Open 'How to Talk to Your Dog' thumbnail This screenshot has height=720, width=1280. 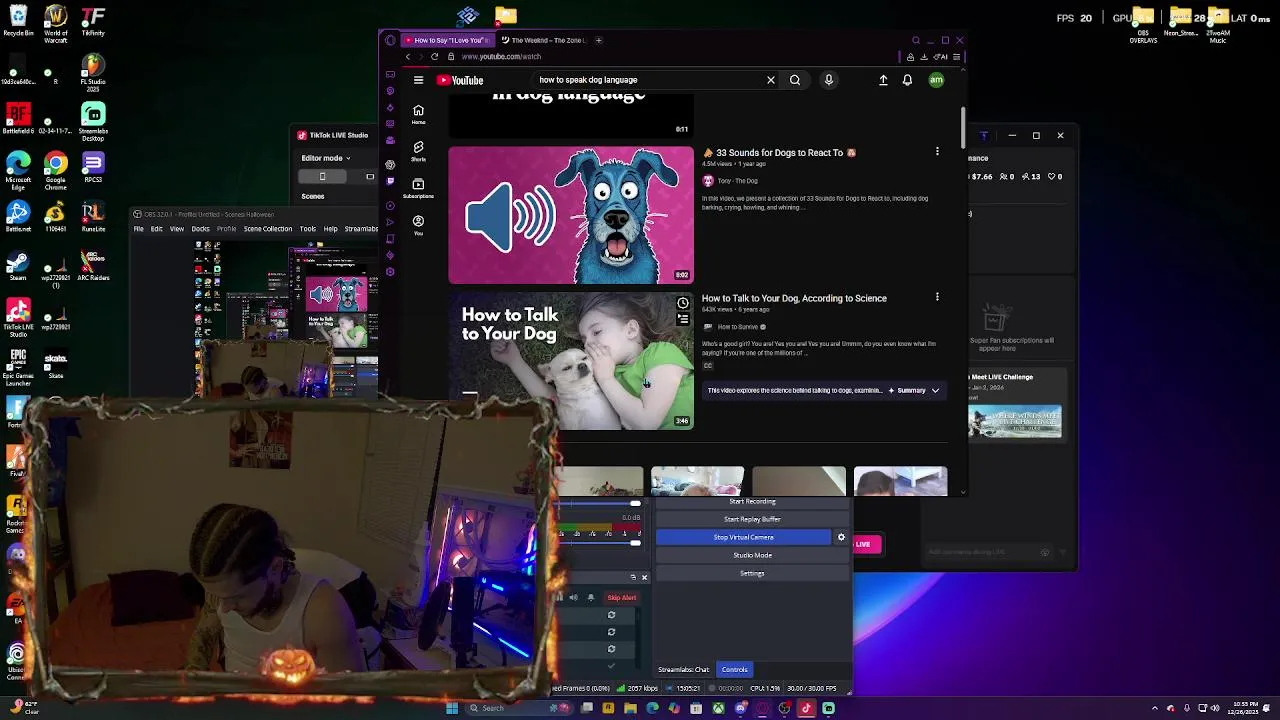pos(571,361)
